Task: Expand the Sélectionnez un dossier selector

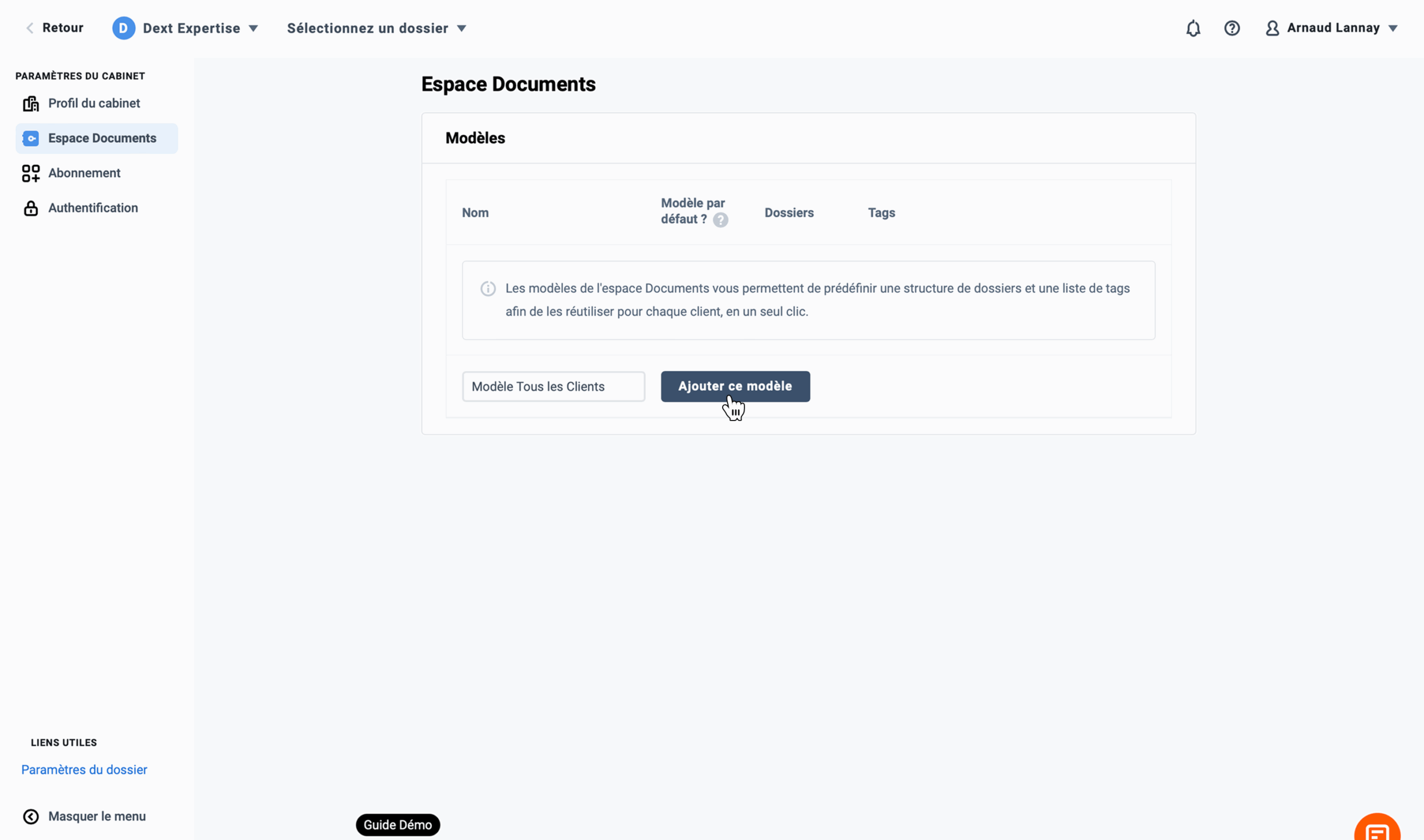Action: (377, 28)
